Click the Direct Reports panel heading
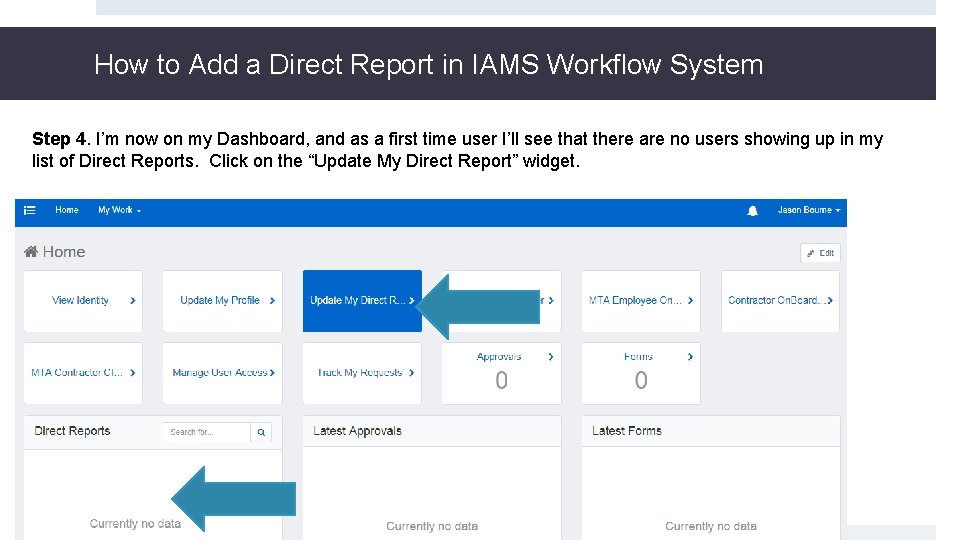 (x=72, y=431)
